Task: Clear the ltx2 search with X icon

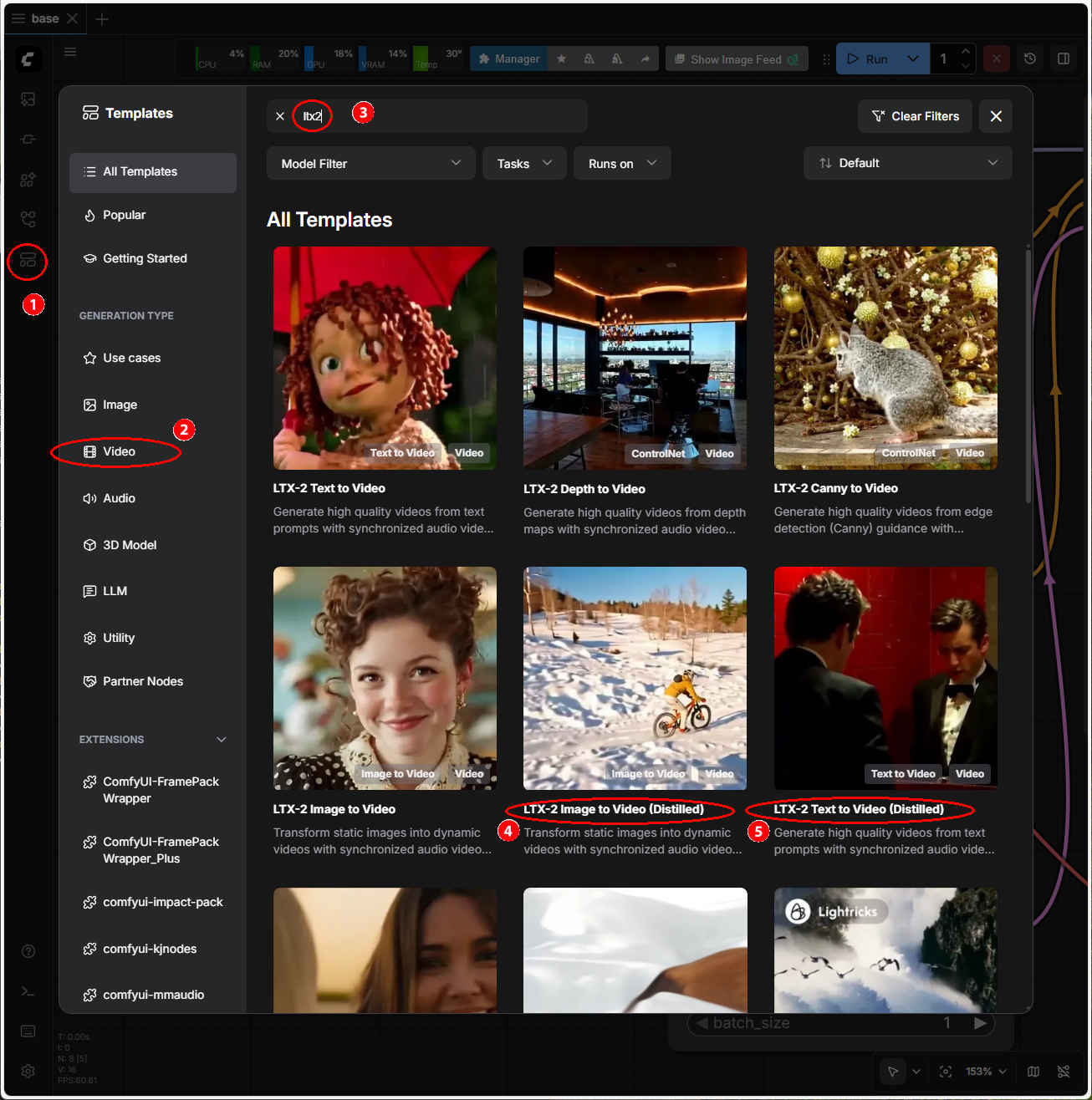Action: (x=280, y=116)
